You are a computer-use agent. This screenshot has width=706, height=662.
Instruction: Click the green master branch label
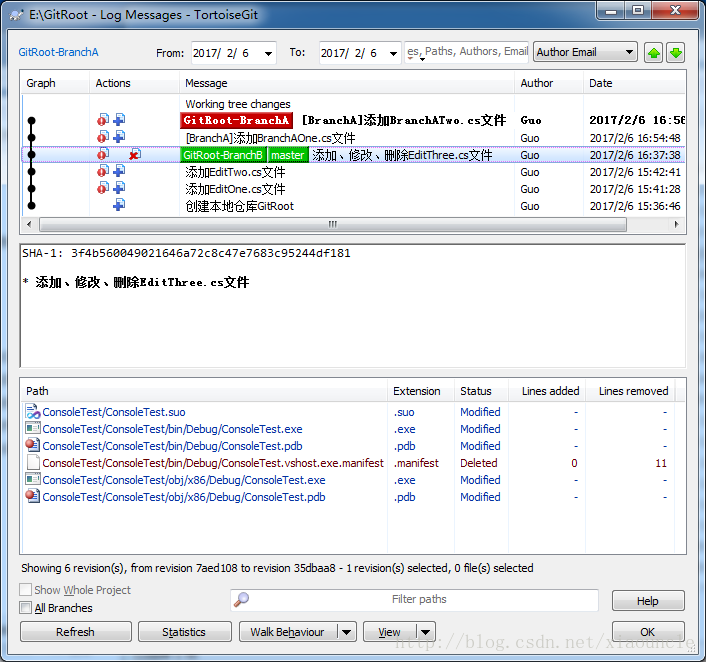(x=288, y=155)
